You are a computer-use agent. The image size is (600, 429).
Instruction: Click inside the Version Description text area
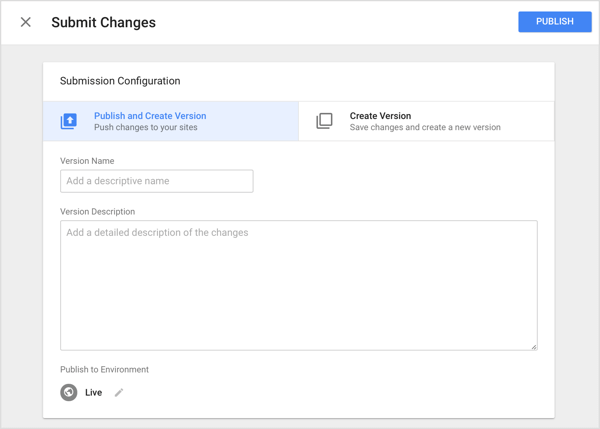coord(298,285)
